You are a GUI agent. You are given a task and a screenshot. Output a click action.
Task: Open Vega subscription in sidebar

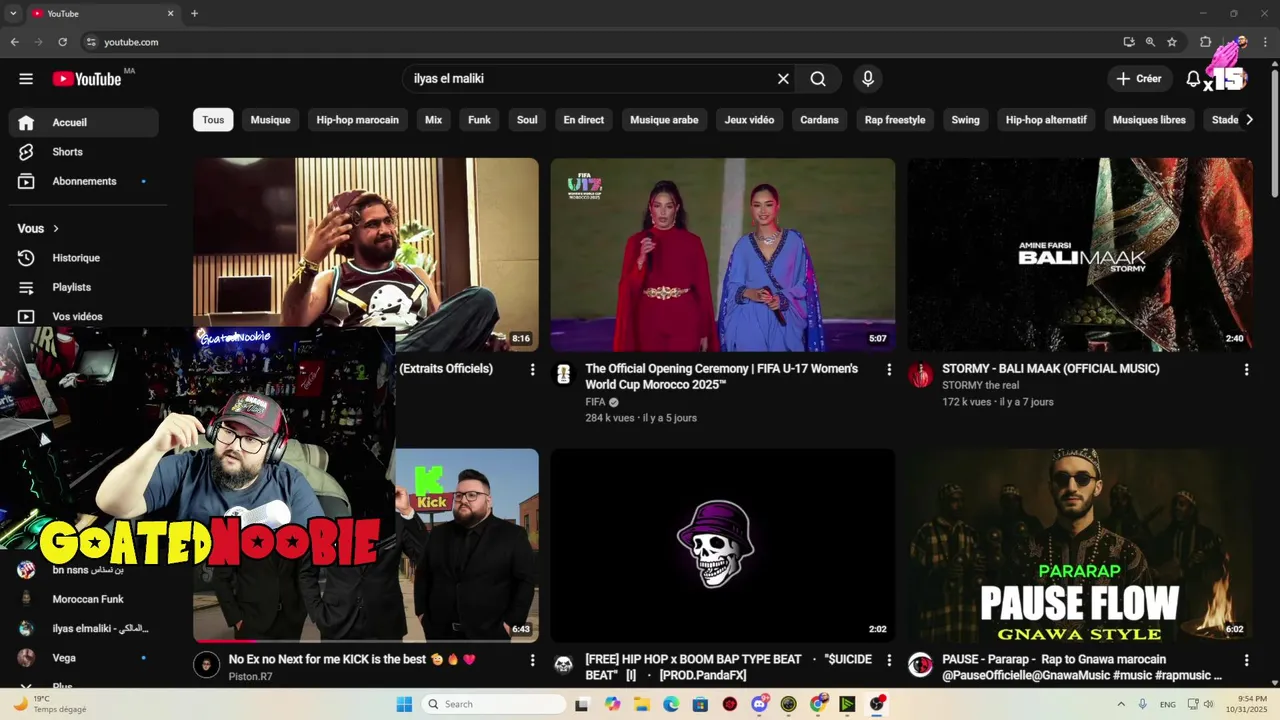pos(84,658)
